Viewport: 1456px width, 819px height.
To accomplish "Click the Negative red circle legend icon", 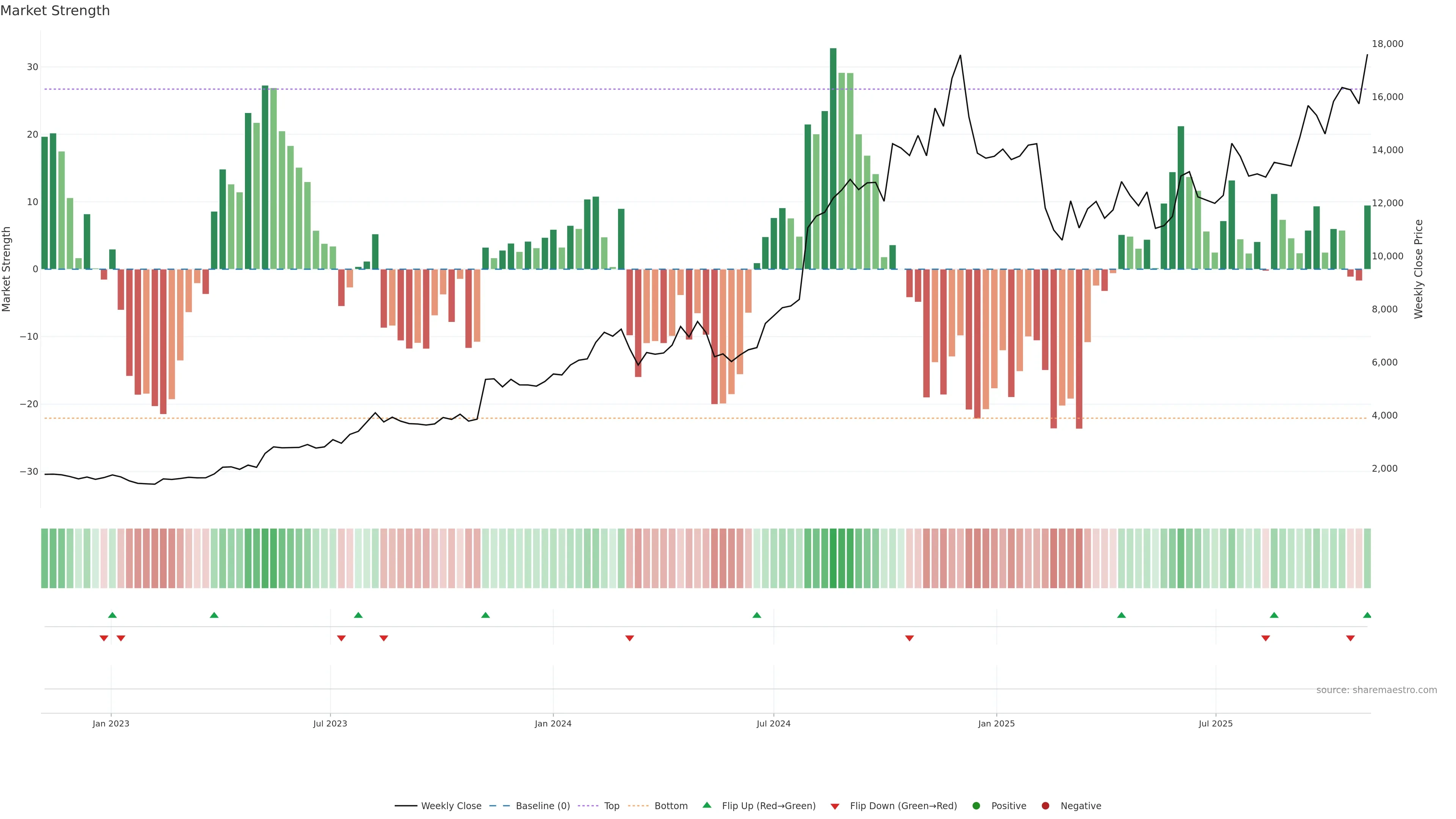I will (1045, 806).
